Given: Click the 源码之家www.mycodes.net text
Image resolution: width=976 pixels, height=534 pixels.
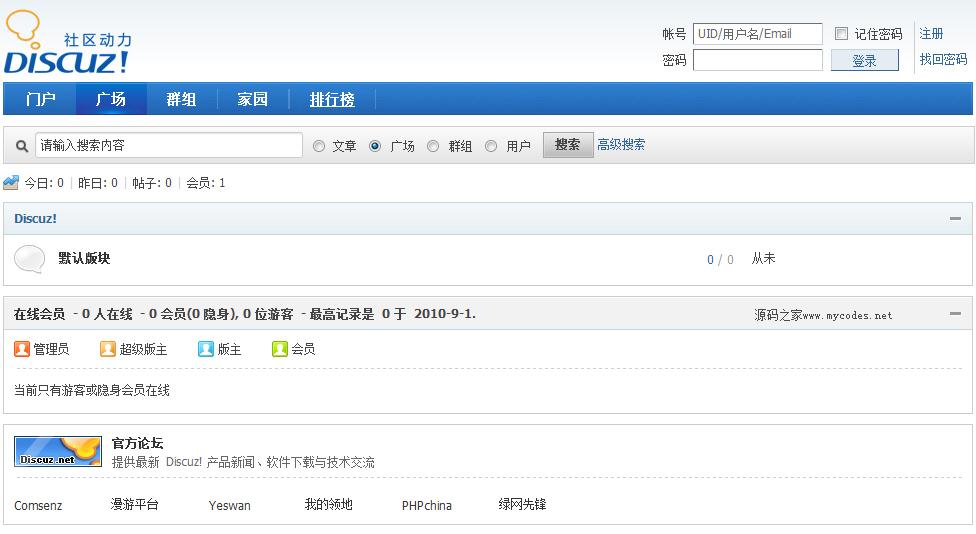Looking at the screenshot, I should point(823,315).
